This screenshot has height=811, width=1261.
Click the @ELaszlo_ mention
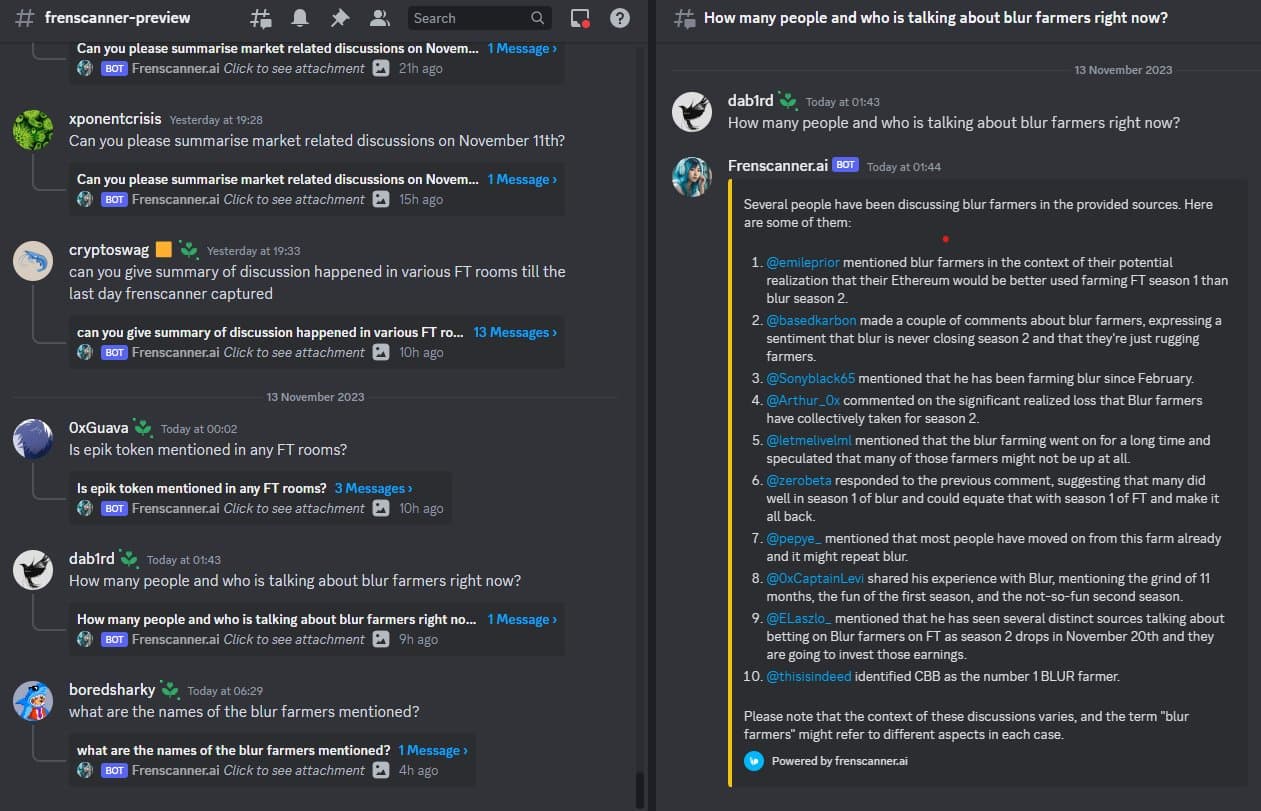pos(799,618)
